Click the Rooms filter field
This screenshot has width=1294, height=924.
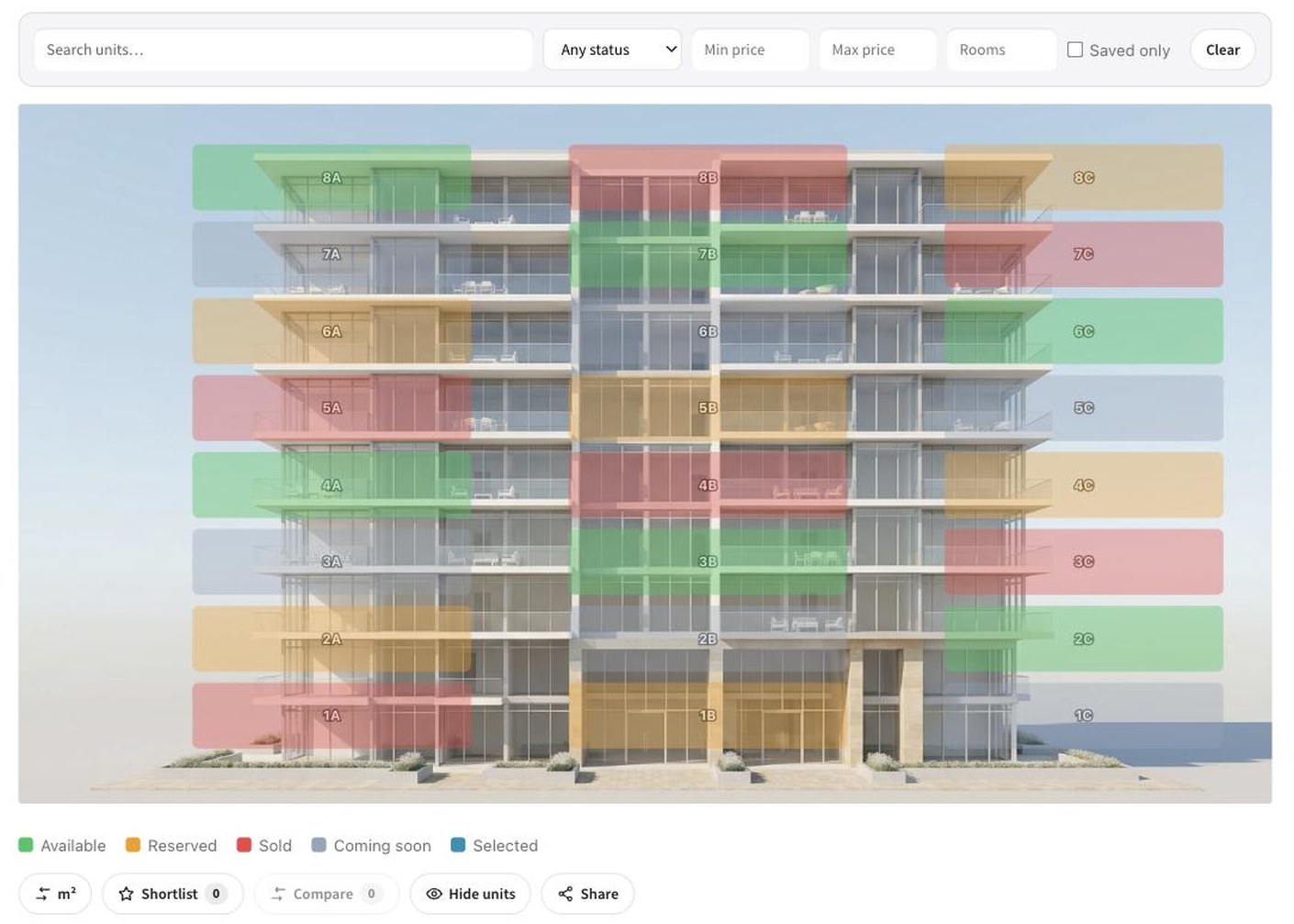(1001, 50)
